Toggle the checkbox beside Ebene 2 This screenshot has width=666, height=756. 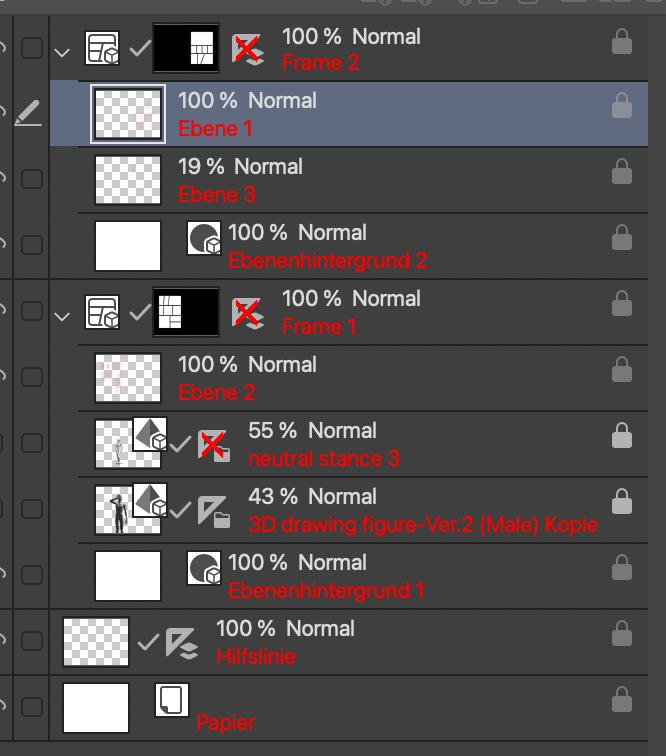32,378
